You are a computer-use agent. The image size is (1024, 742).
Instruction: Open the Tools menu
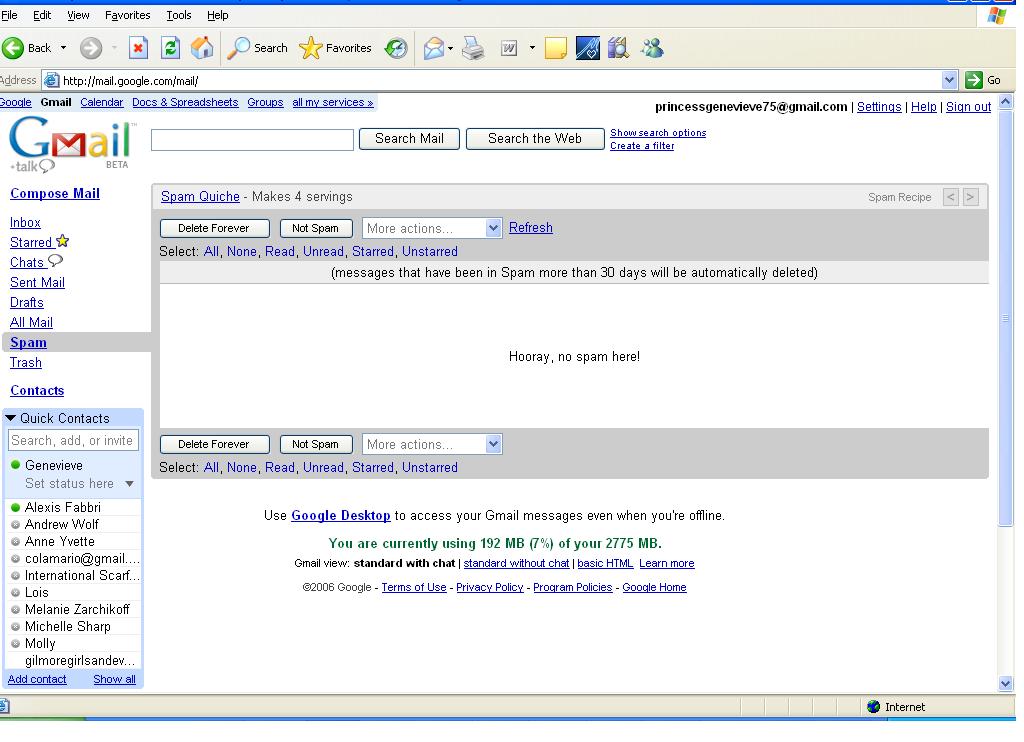178,15
